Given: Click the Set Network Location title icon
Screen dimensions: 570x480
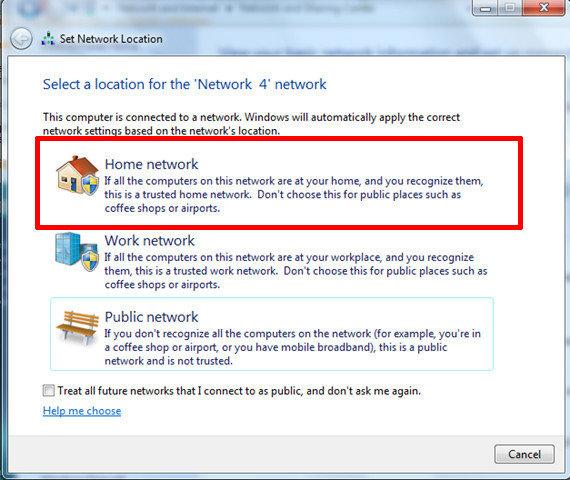Looking at the screenshot, I should [48, 39].
